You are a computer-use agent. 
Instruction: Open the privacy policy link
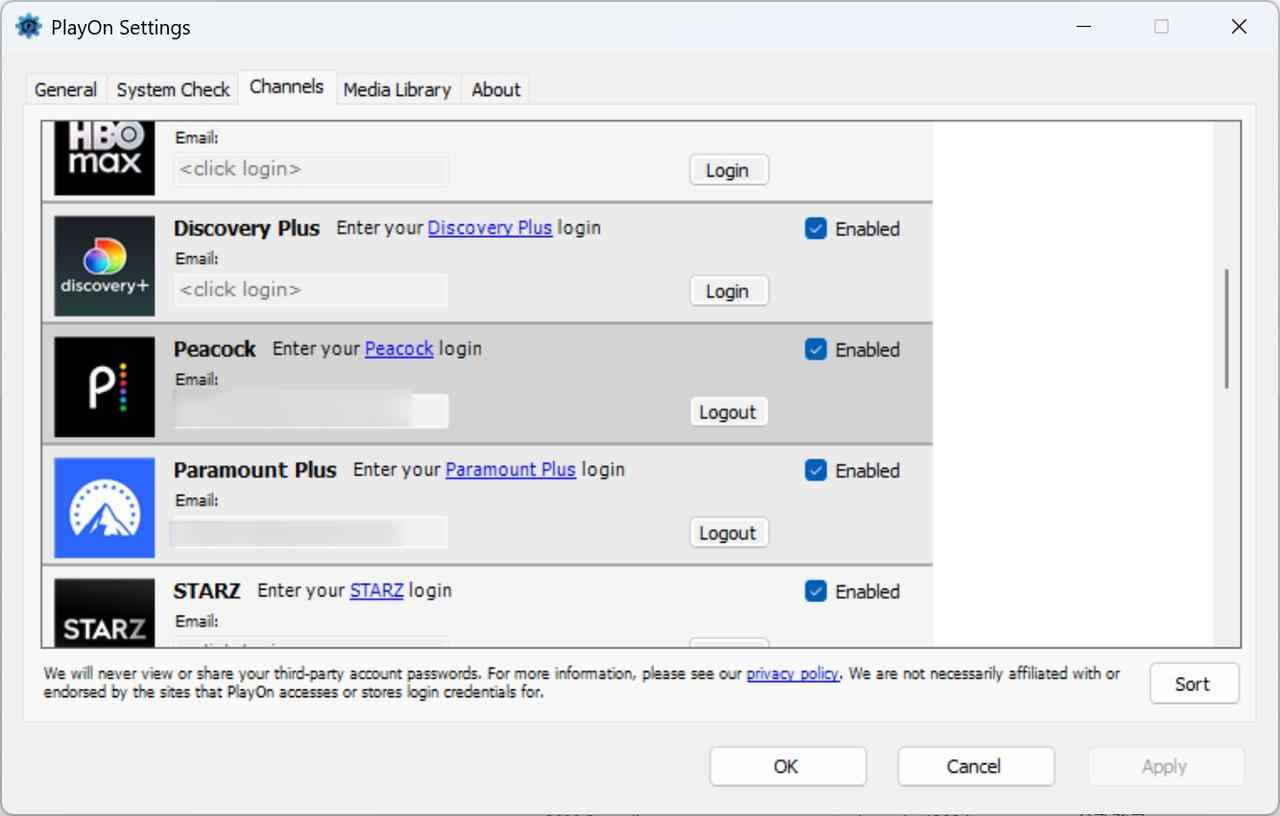click(x=792, y=673)
